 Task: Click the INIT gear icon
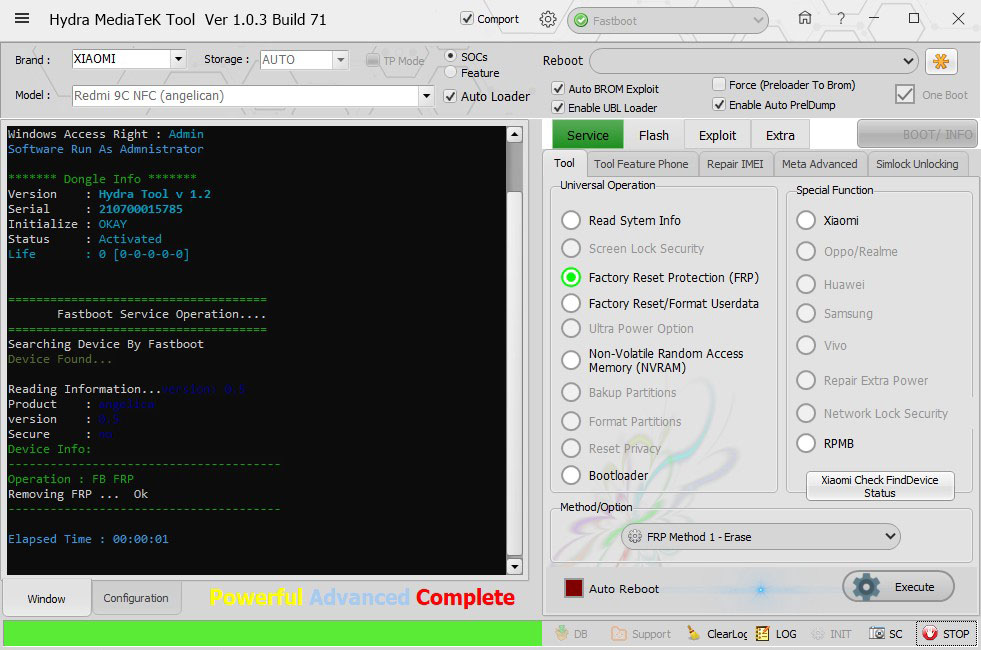[831, 634]
